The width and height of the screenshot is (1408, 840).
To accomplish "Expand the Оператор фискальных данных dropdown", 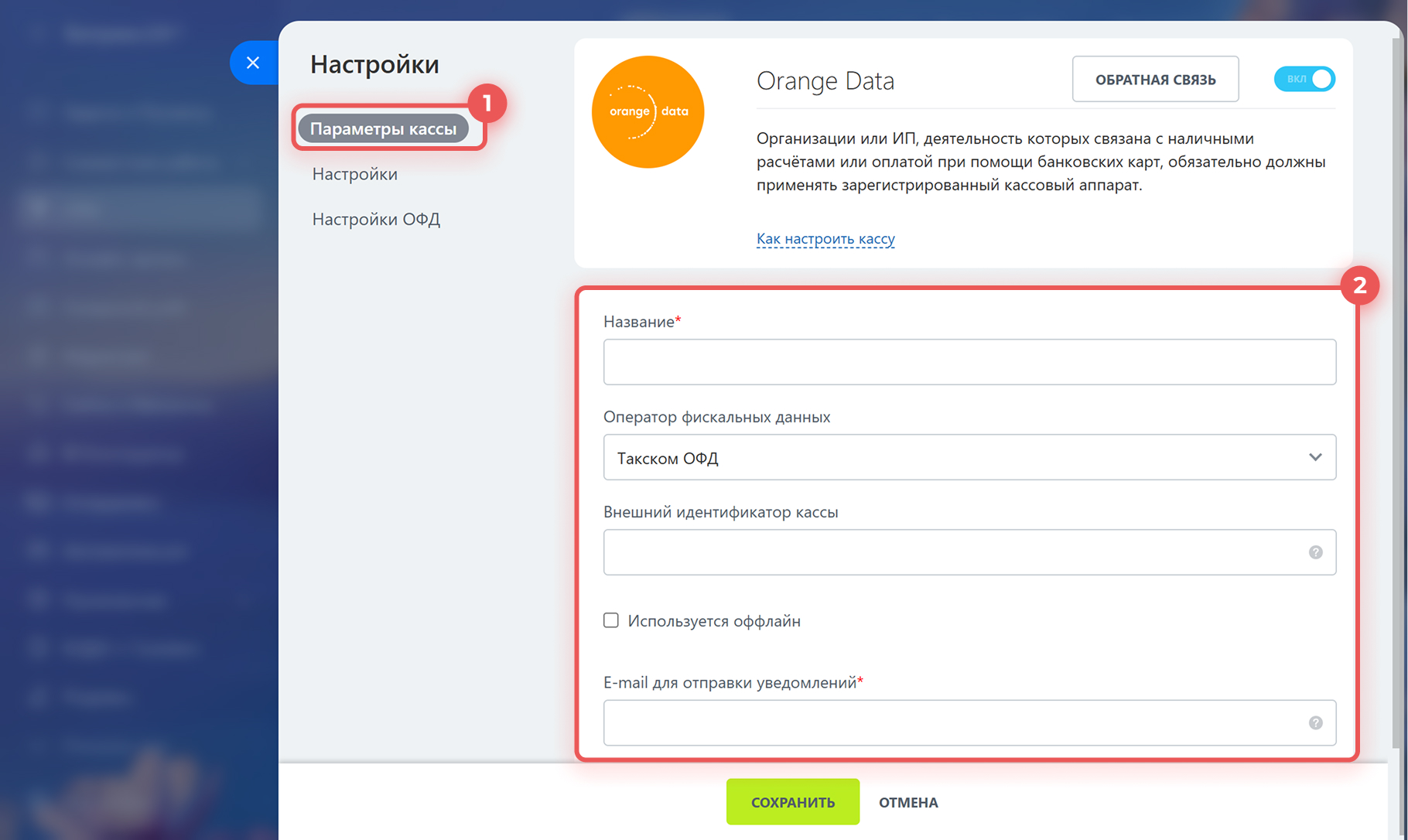I will tap(969, 457).
